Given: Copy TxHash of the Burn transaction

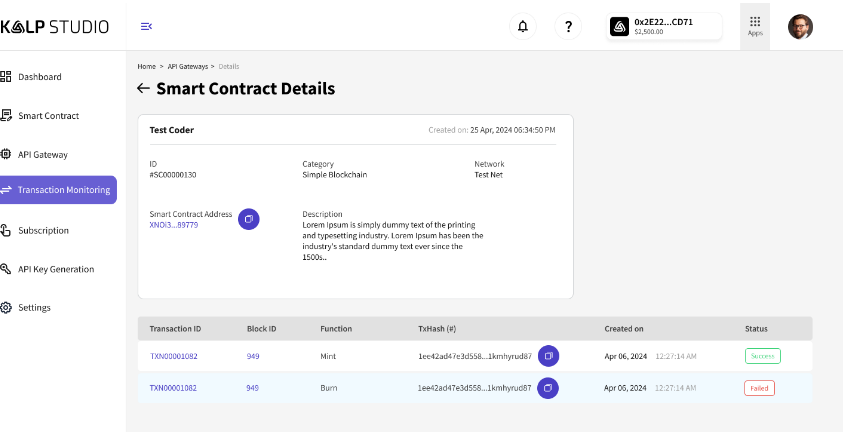Looking at the screenshot, I should pyautogui.click(x=548, y=388).
